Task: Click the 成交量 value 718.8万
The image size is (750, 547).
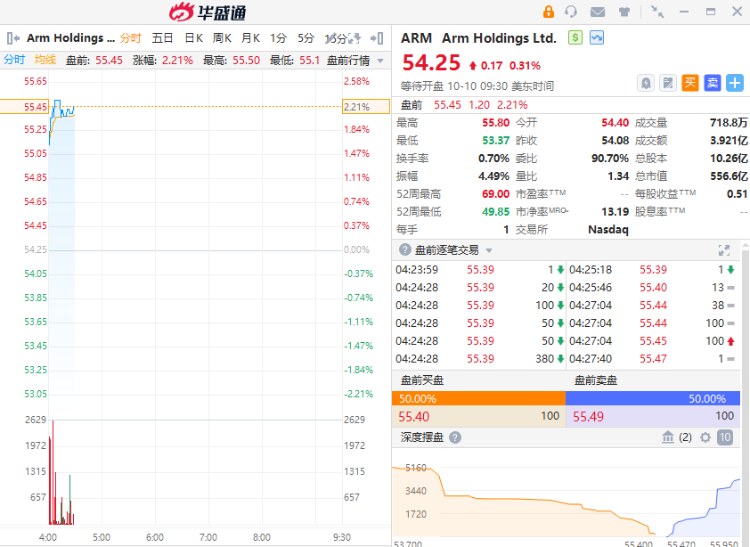Action: click(x=728, y=123)
